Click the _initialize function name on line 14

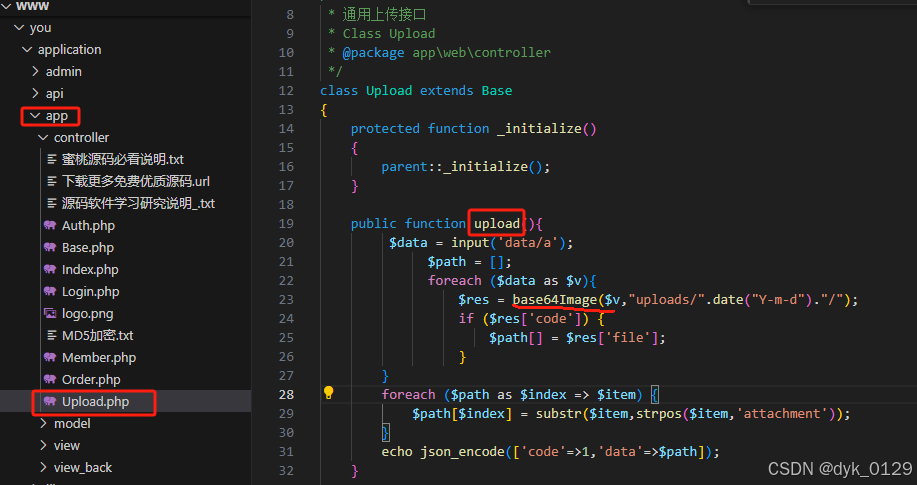pyautogui.click(x=539, y=129)
